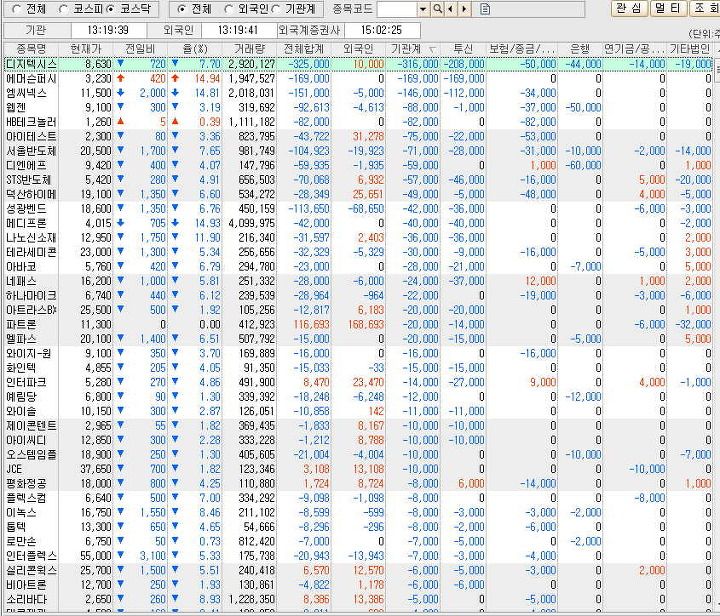Viewport: 720px width, 616px height.
Task: Click 파트론 foreign value 168,693
Action: pos(366,325)
